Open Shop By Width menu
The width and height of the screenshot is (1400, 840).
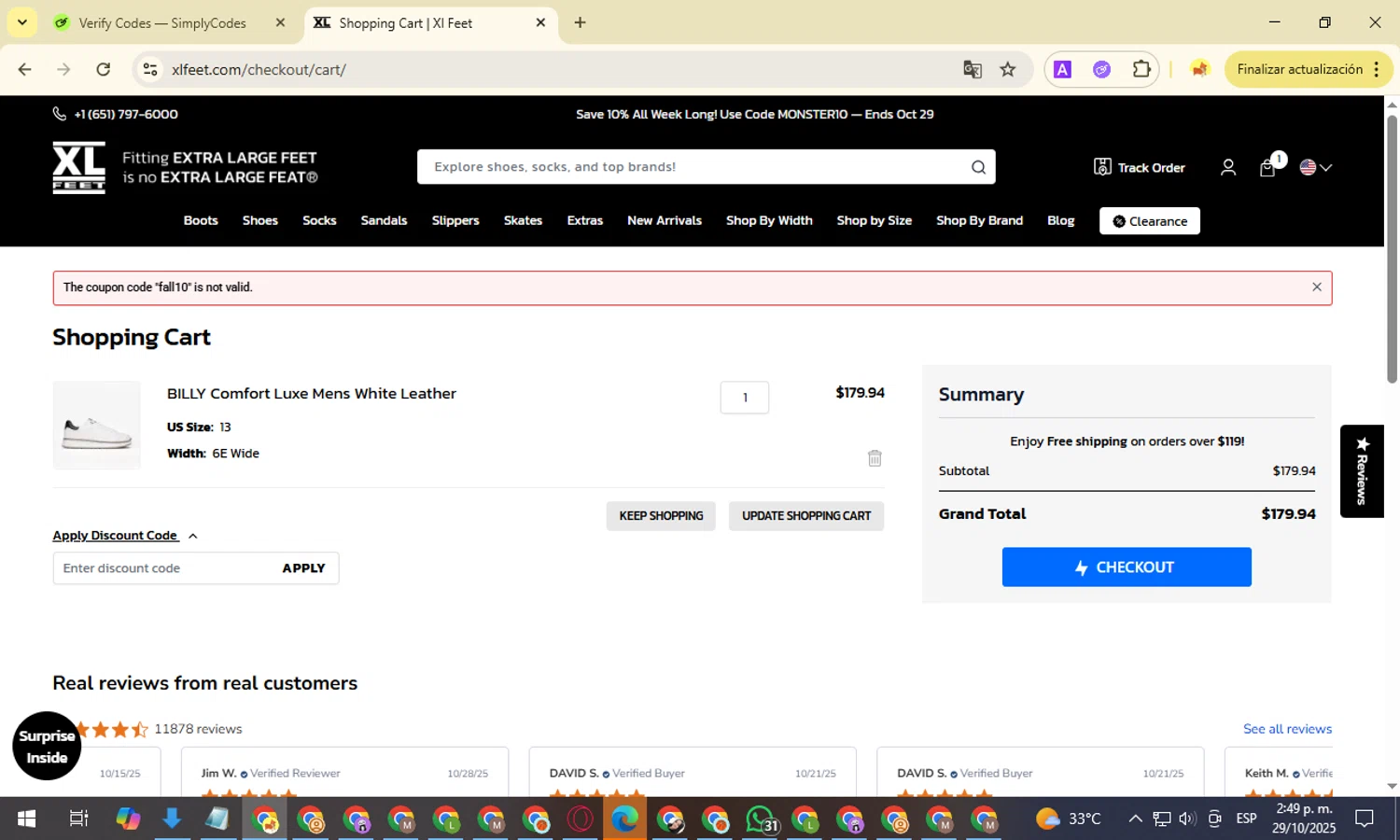click(769, 220)
